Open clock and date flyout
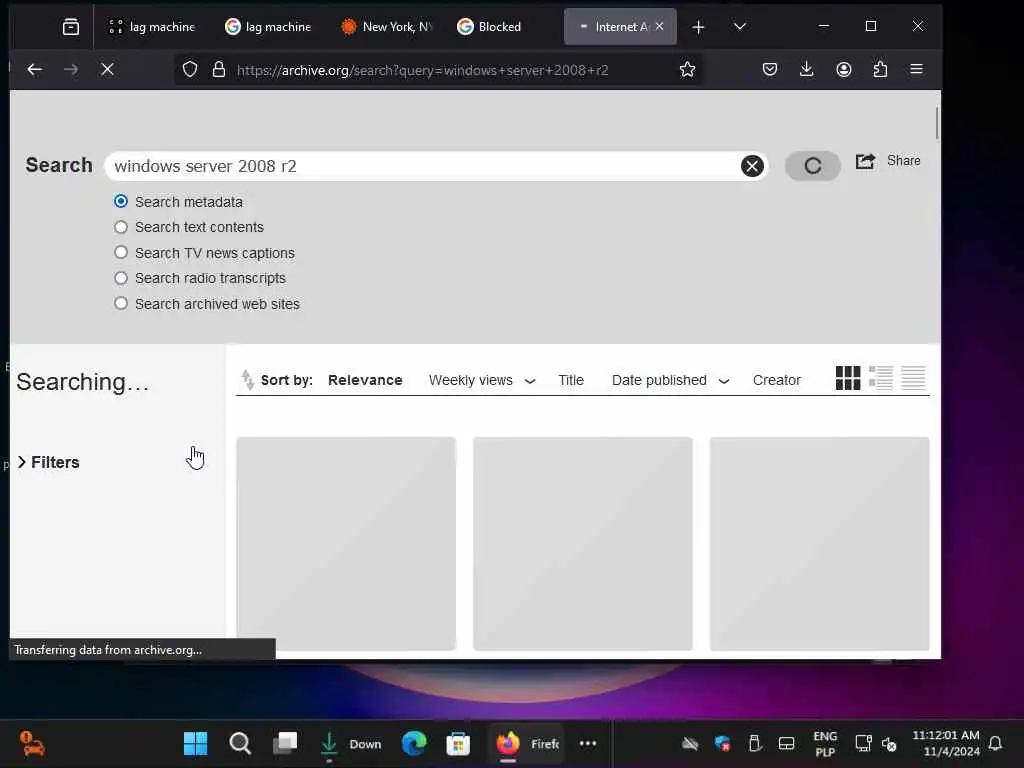This screenshot has width=1024, height=768. (x=946, y=743)
